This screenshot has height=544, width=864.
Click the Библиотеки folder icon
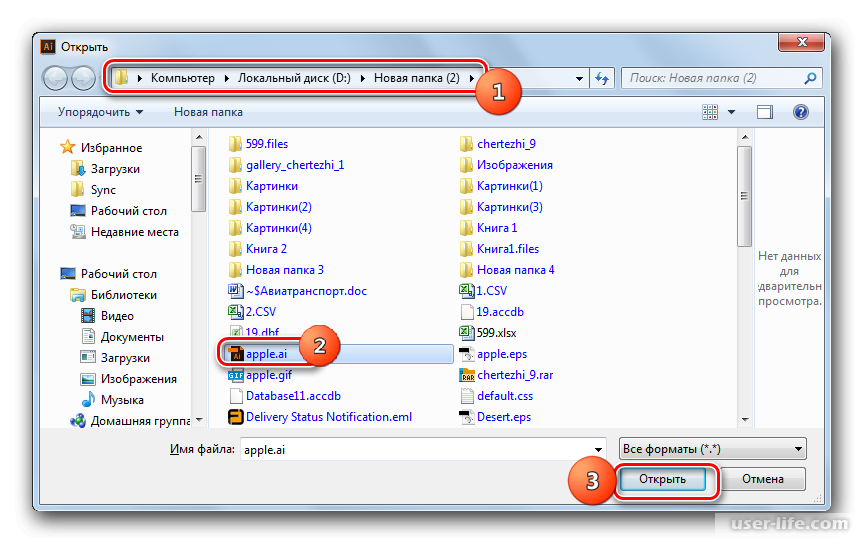click(78, 295)
